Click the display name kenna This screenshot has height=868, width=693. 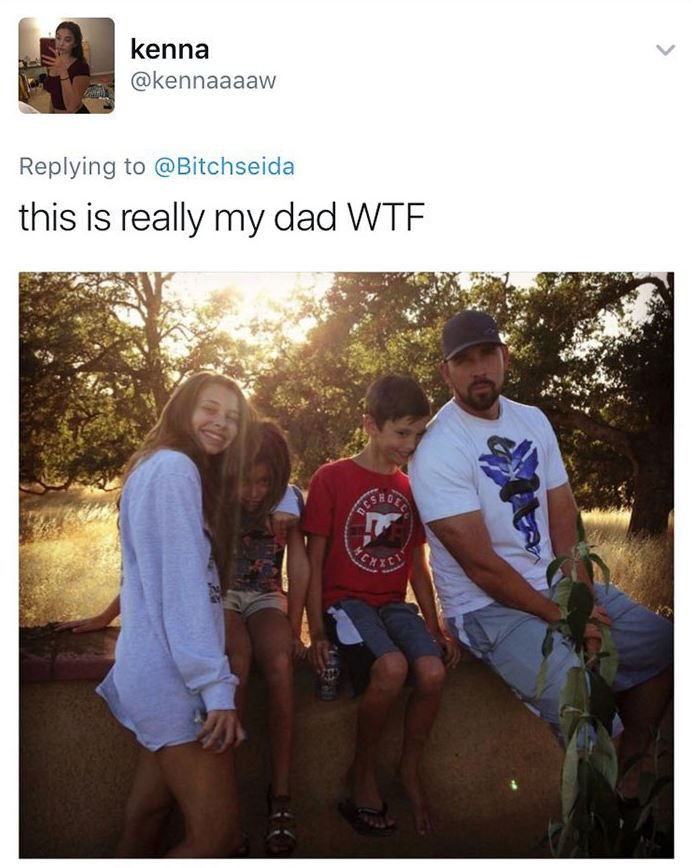(x=170, y=49)
